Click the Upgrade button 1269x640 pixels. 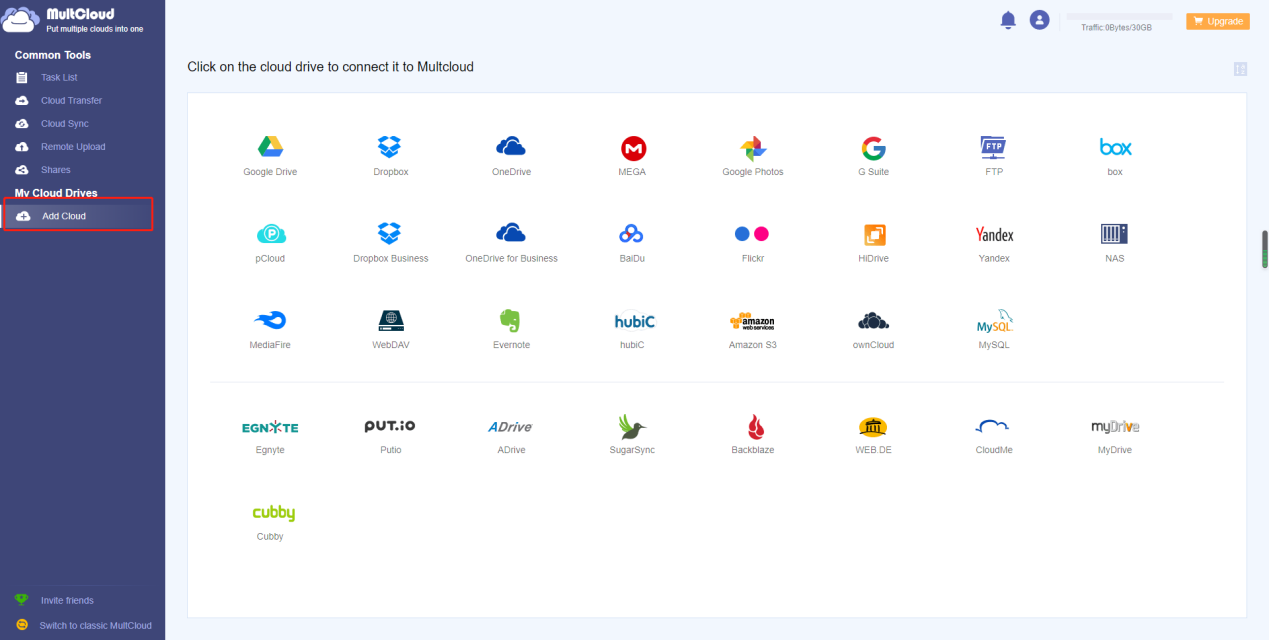1217,21
